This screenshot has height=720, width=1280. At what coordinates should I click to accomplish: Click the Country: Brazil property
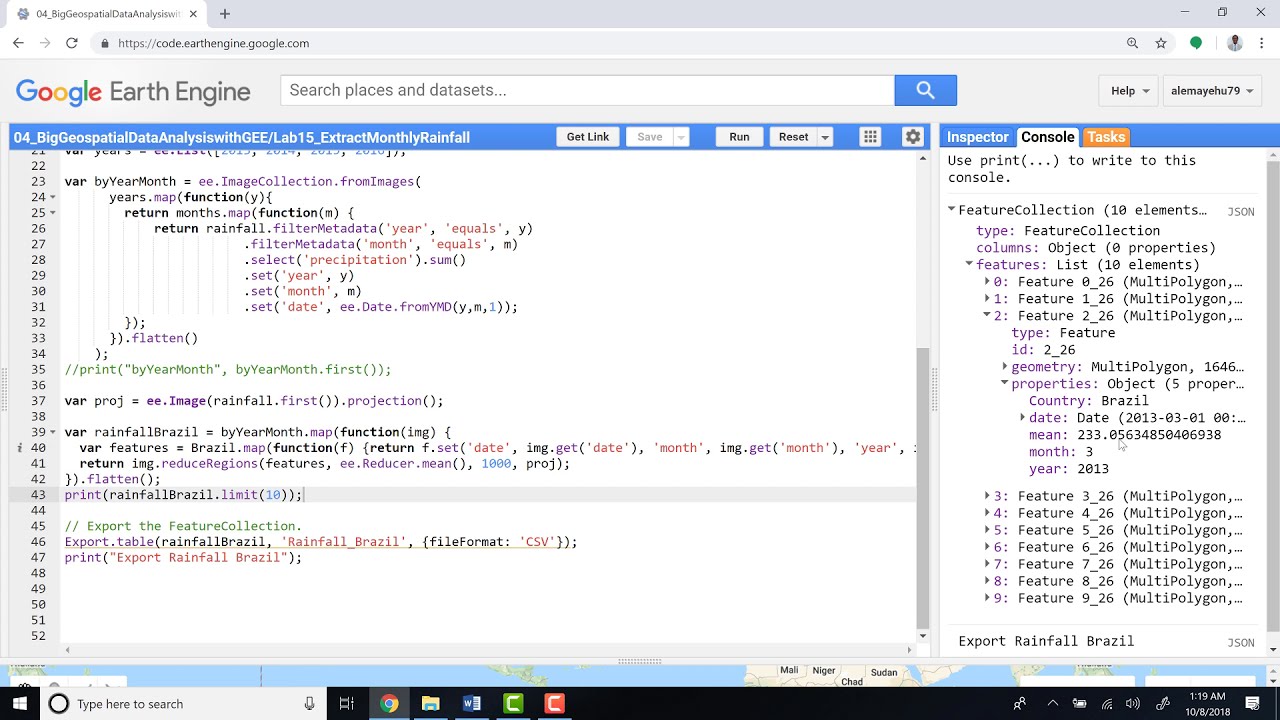click(x=1088, y=401)
